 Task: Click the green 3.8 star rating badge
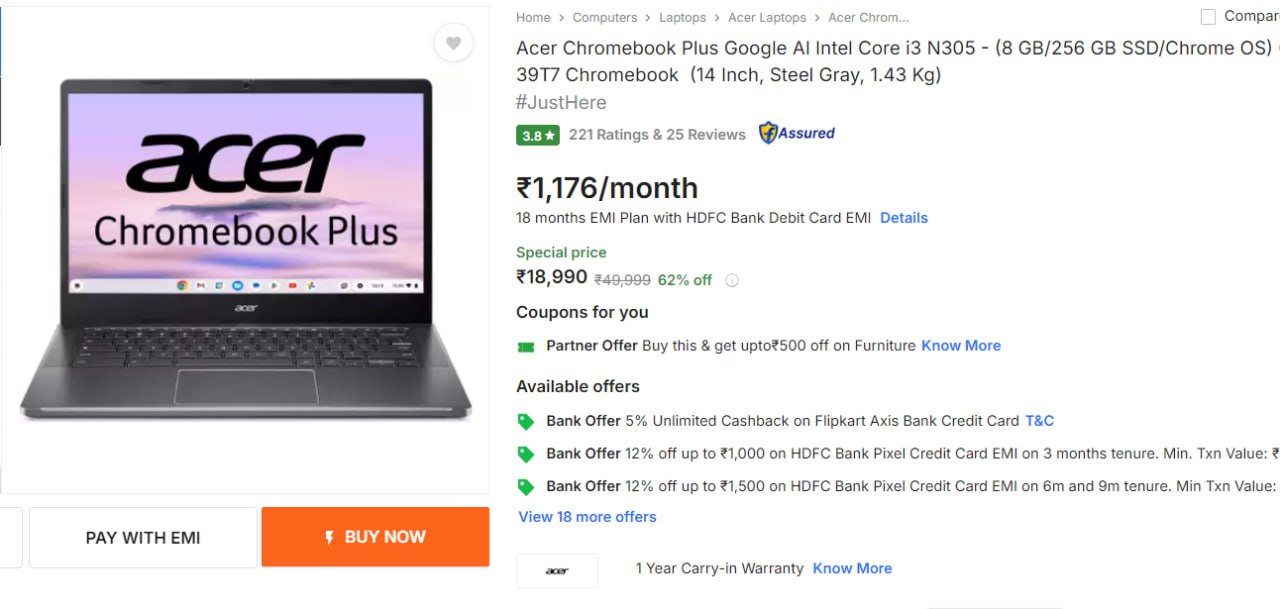537,135
